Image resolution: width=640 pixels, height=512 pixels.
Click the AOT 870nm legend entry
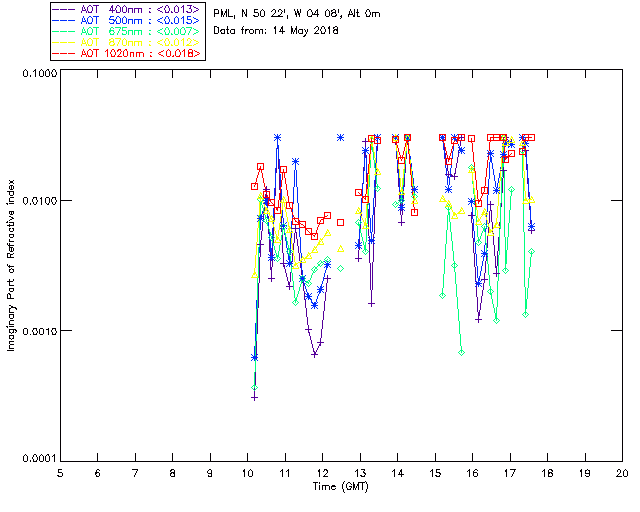[127, 42]
